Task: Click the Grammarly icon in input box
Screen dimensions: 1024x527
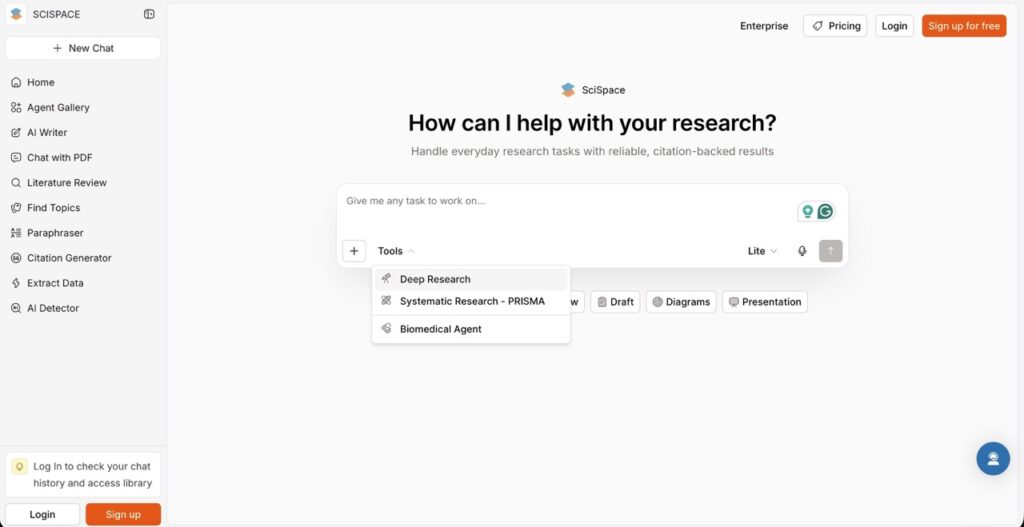Action: (x=825, y=212)
